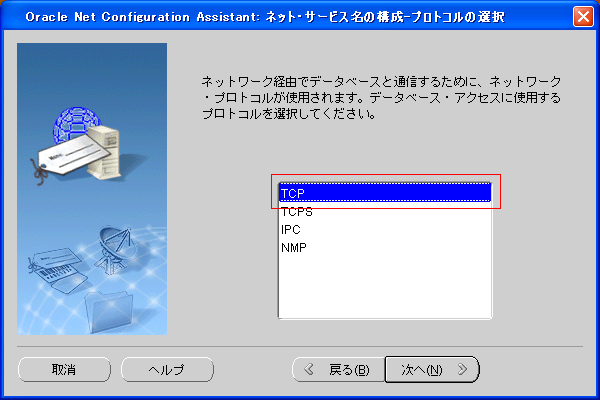Click the 取消 (Cancel) button

(64, 369)
